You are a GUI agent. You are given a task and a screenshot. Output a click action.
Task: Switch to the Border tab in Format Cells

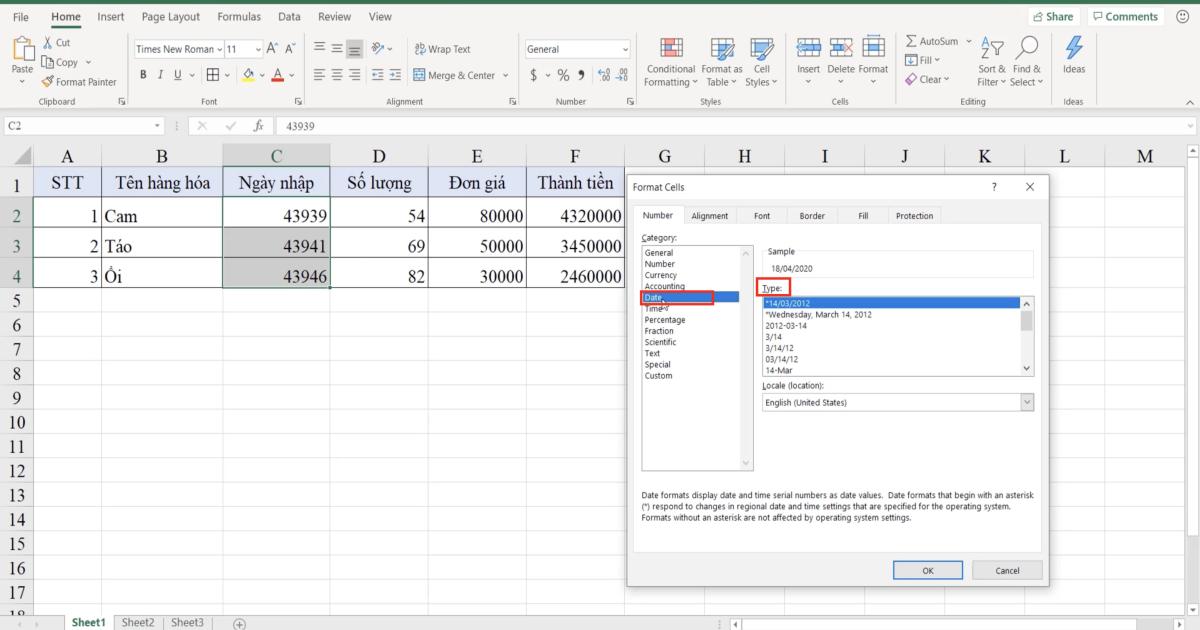(x=811, y=215)
